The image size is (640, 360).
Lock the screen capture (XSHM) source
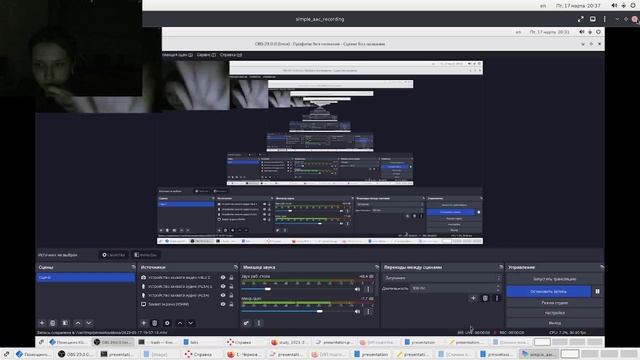231,304
